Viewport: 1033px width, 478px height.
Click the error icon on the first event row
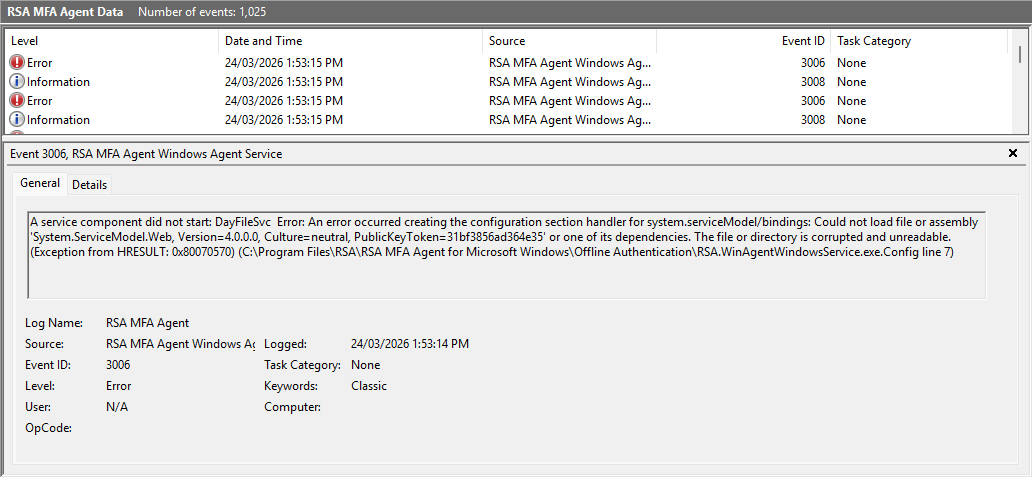[x=17, y=63]
